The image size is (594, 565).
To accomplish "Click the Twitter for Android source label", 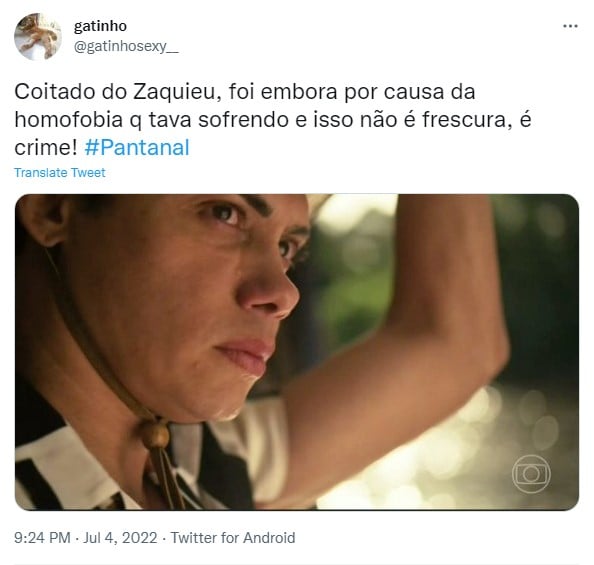I will tap(233, 538).
